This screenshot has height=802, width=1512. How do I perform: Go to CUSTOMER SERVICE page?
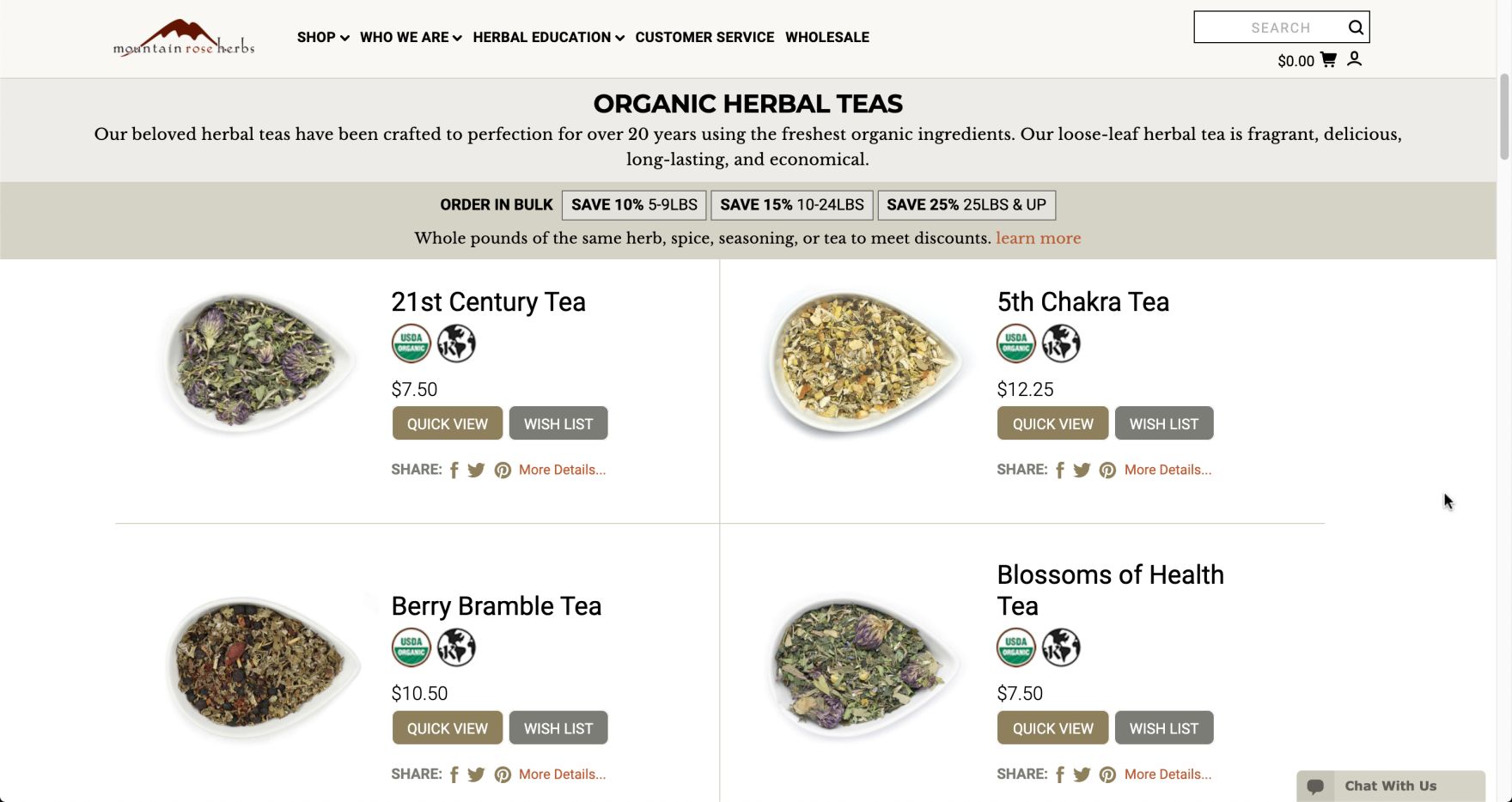click(704, 37)
